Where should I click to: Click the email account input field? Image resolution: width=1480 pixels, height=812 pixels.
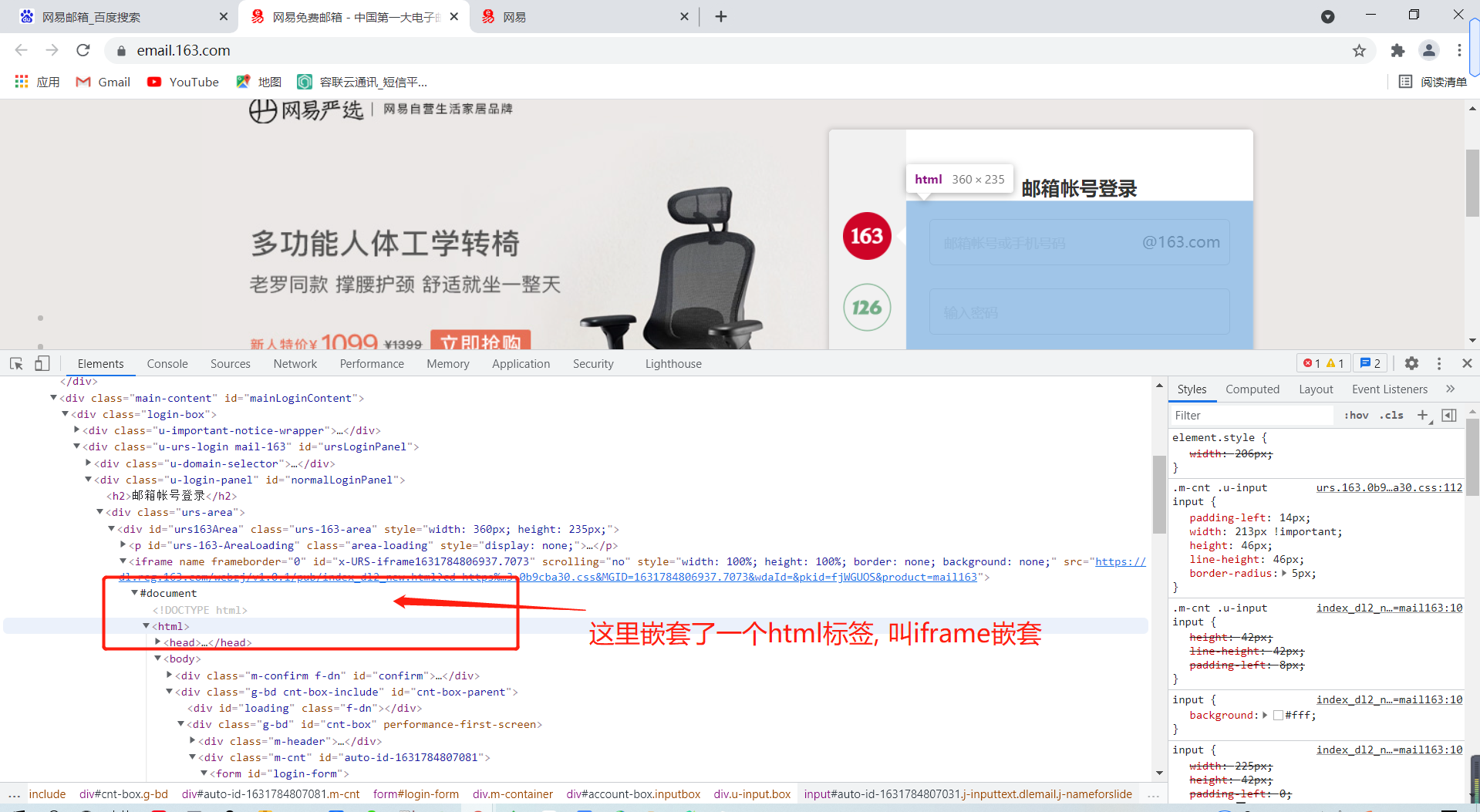1079,242
